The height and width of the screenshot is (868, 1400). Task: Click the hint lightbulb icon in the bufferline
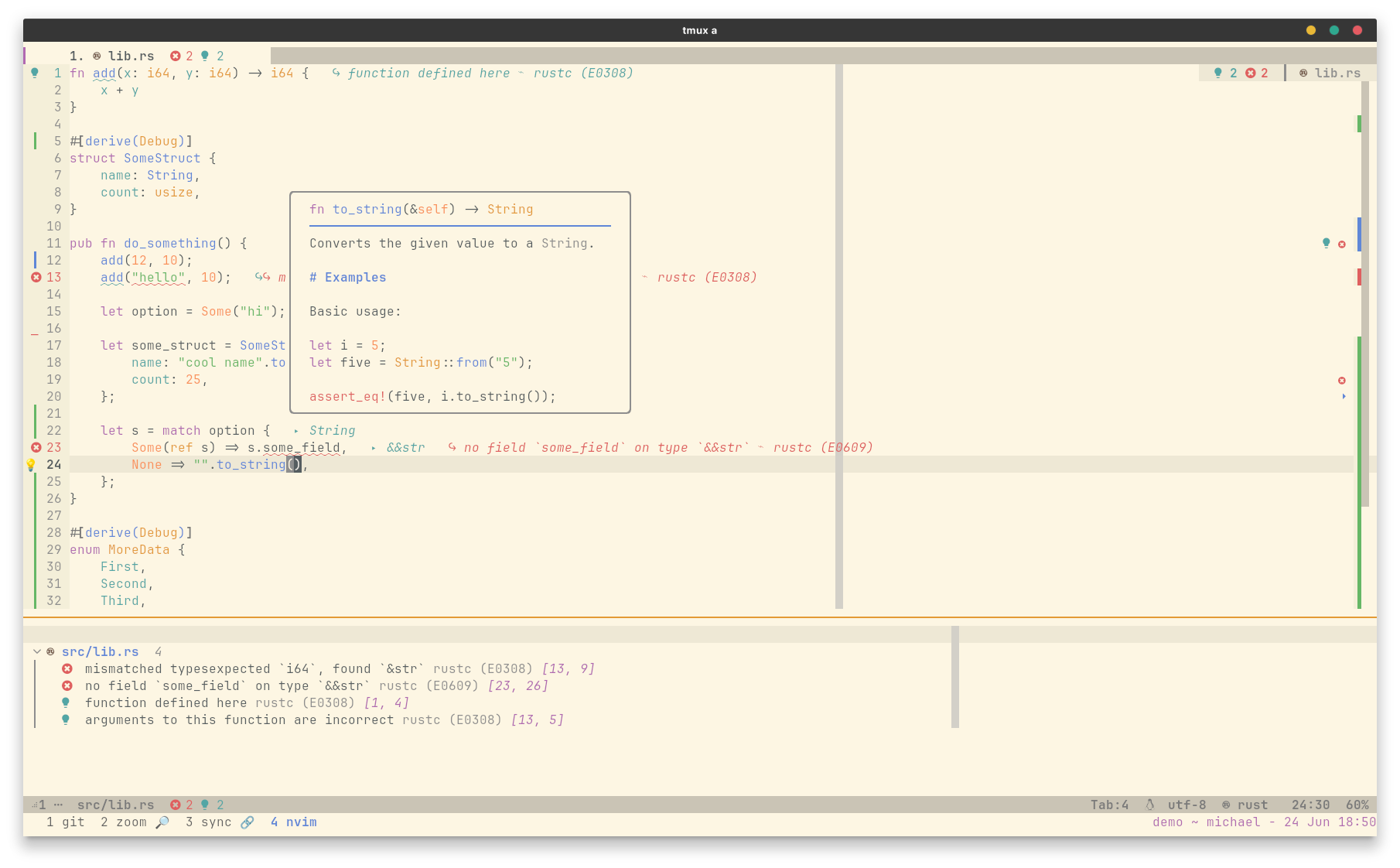coord(205,56)
